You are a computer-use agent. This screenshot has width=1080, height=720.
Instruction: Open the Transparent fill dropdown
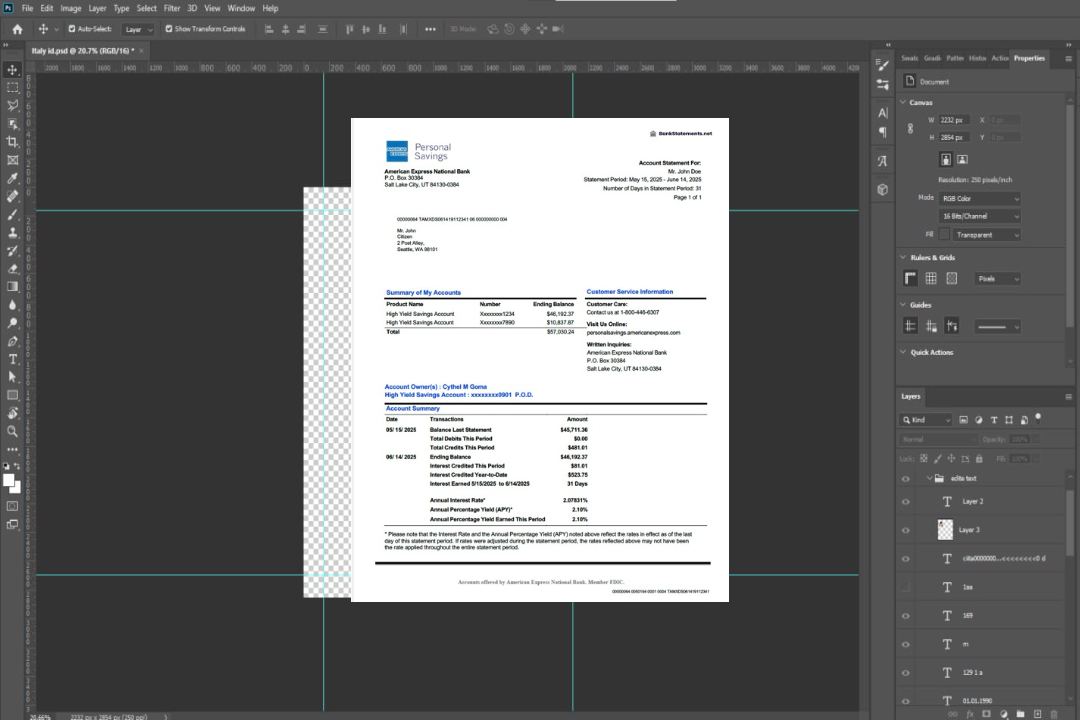(986, 235)
